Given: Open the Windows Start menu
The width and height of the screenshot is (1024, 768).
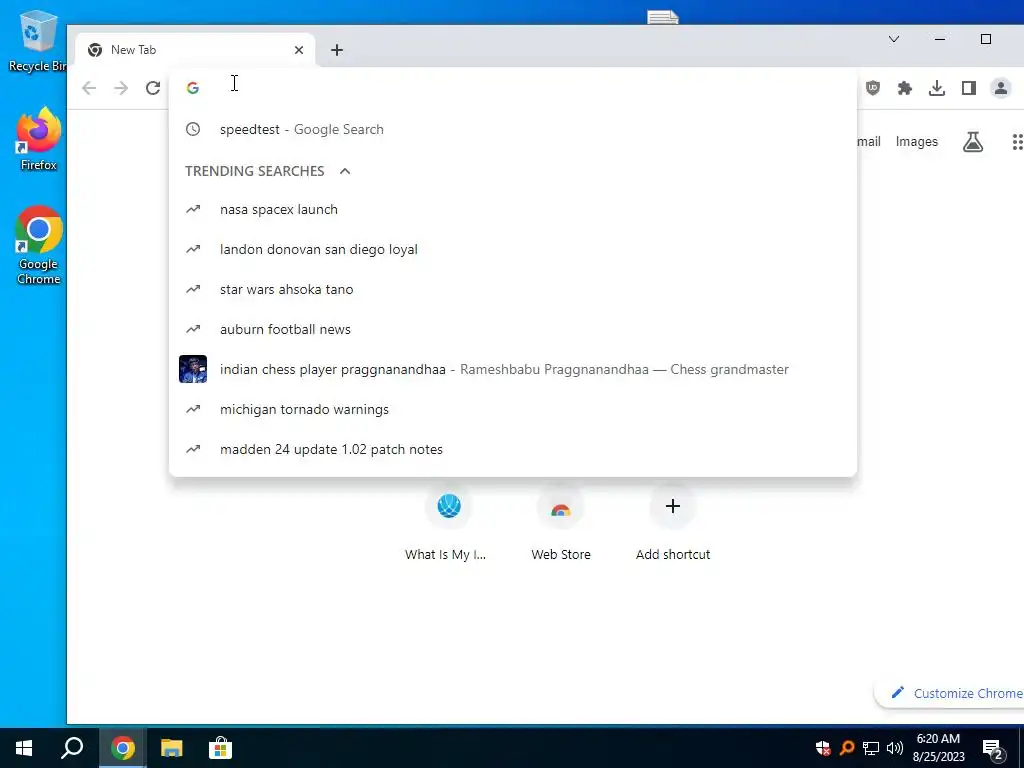Looking at the screenshot, I should click(x=24, y=748).
